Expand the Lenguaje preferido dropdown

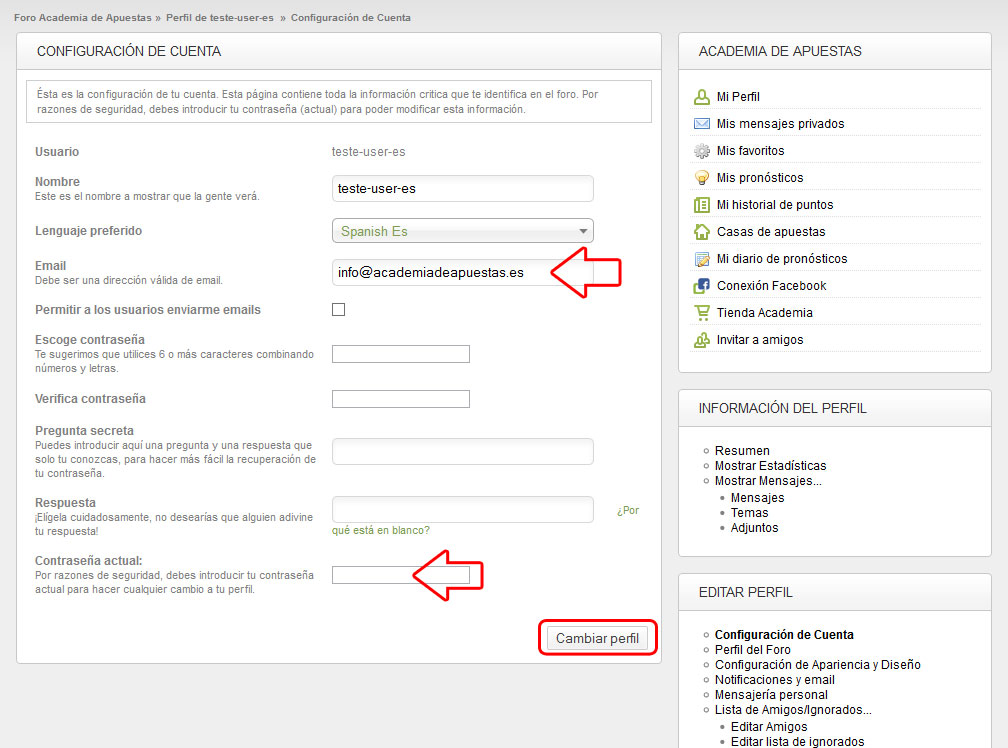(462, 231)
